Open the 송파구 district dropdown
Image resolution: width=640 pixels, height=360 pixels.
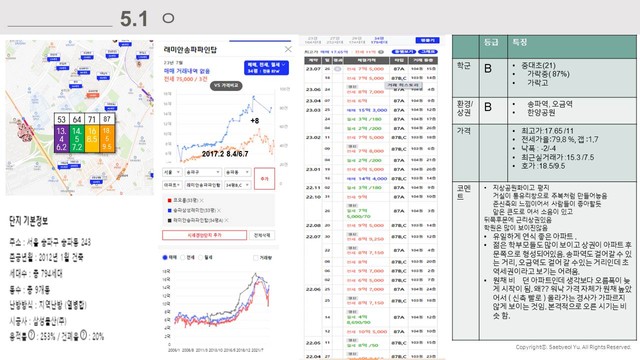[x=203, y=172]
